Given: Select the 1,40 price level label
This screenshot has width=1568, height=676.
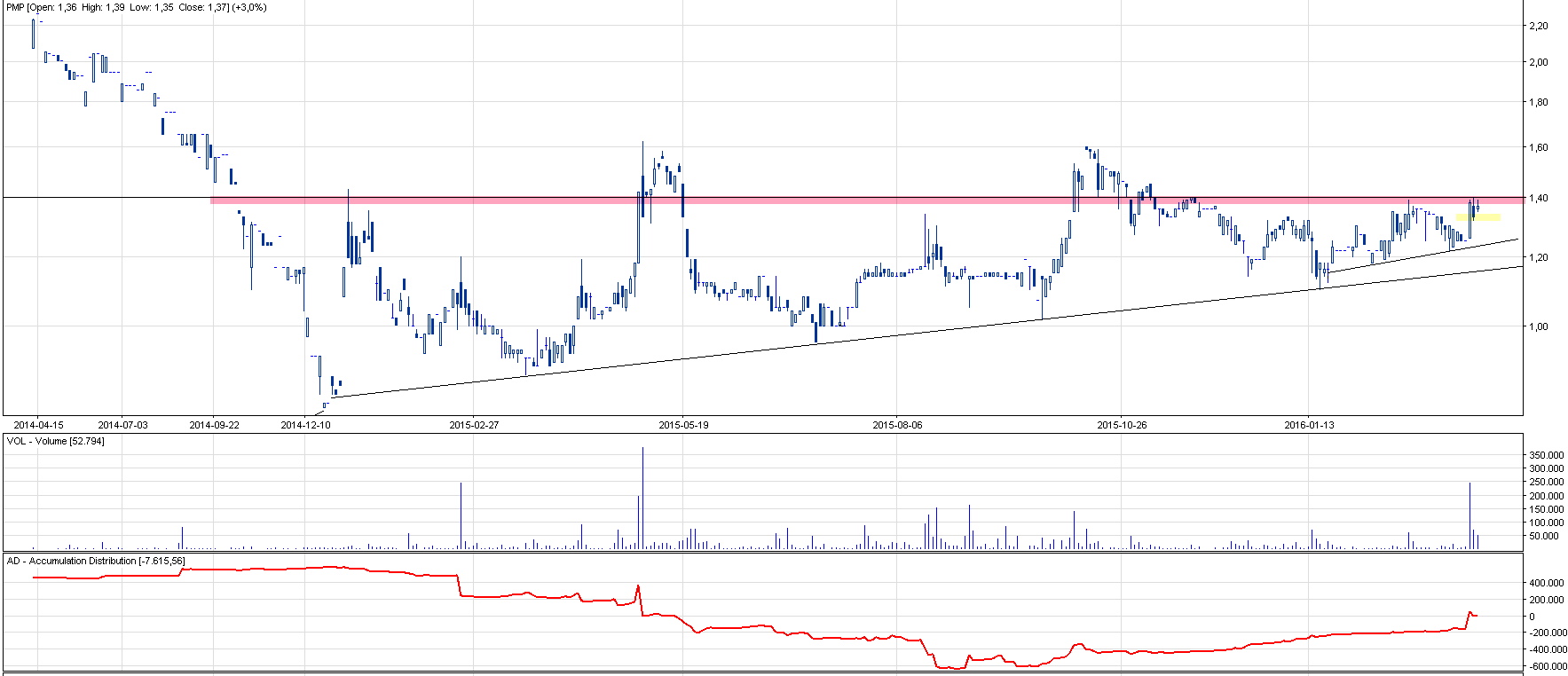Looking at the screenshot, I should (x=1538, y=198).
